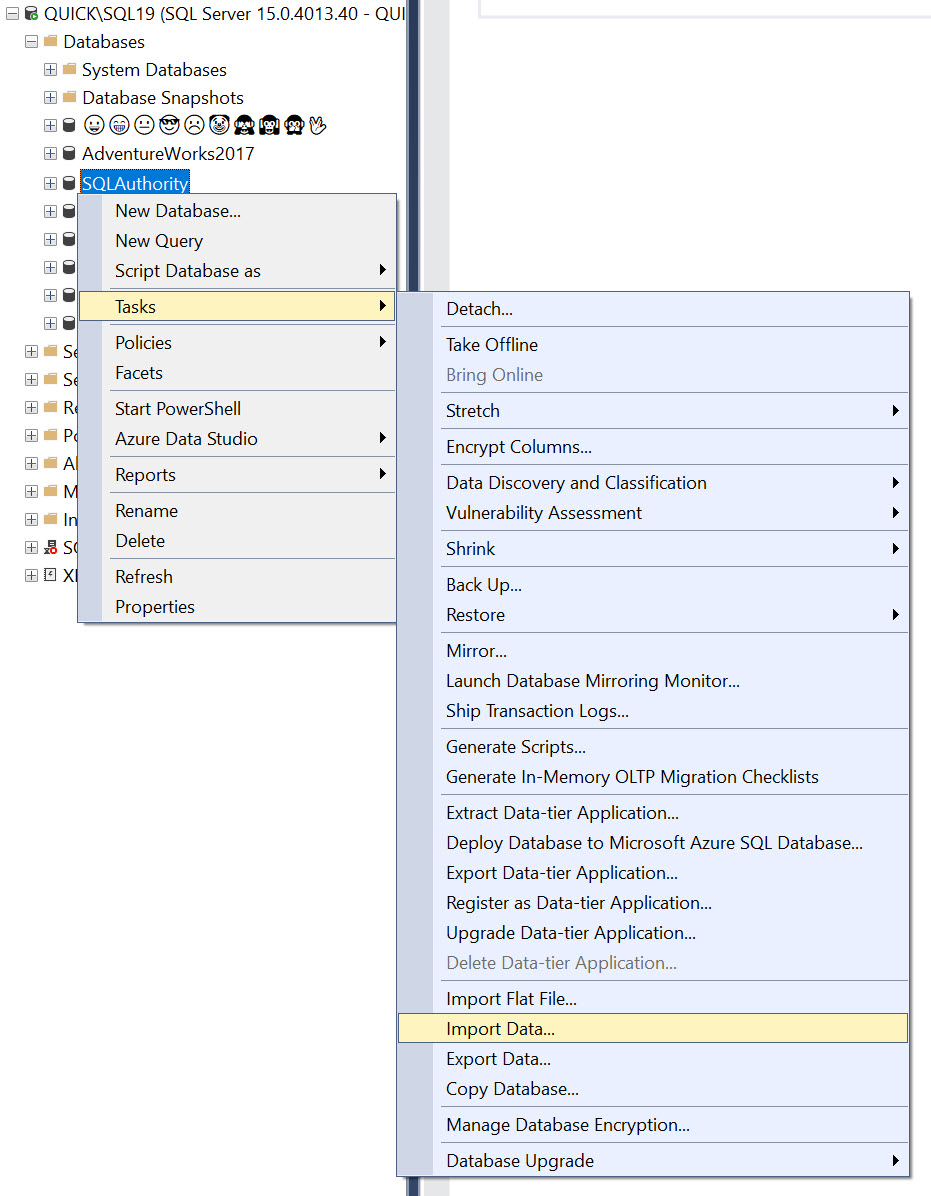Choose Manage Database Encryption...
This screenshot has width=931, height=1196.
(653, 1125)
